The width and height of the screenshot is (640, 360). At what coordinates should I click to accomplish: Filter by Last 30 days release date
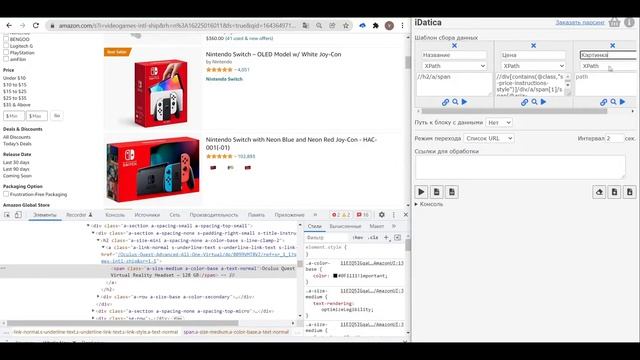click(16, 162)
